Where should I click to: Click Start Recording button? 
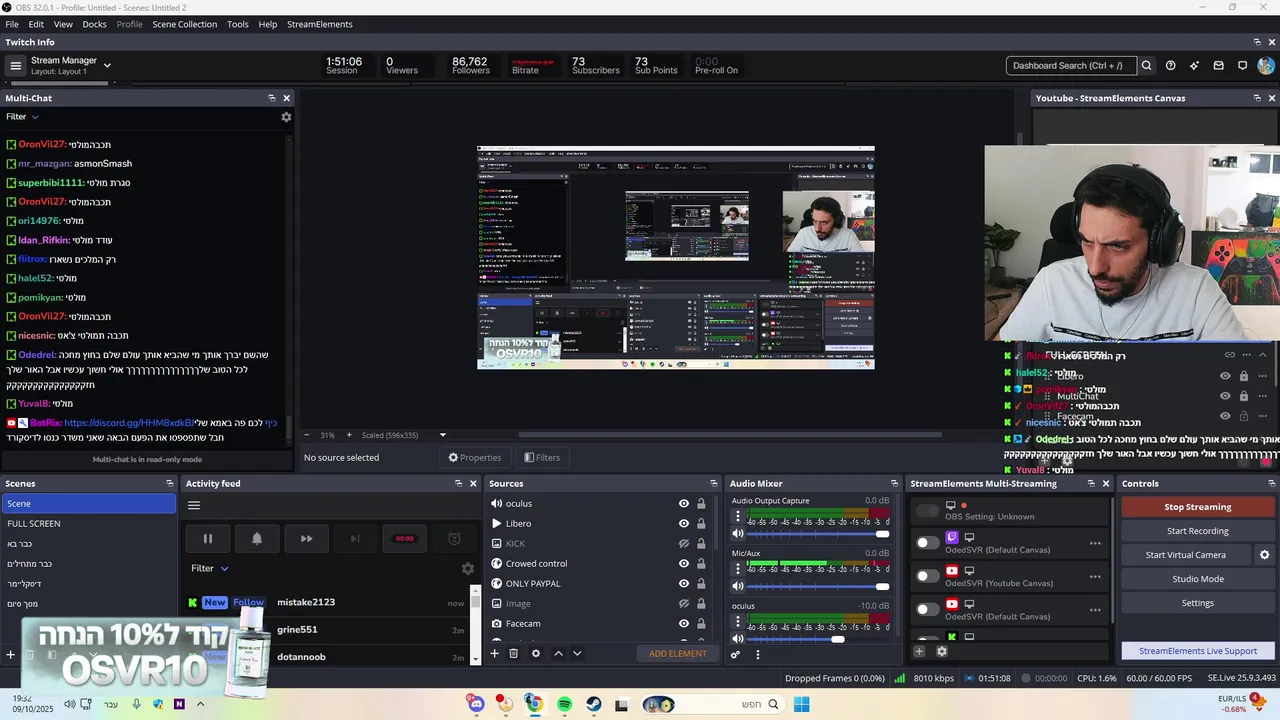tap(1197, 531)
